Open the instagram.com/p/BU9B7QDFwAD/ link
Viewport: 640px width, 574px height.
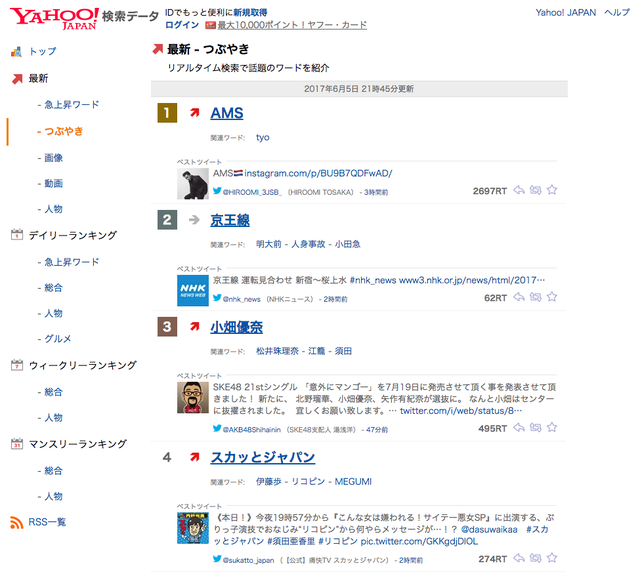(x=318, y=174)
